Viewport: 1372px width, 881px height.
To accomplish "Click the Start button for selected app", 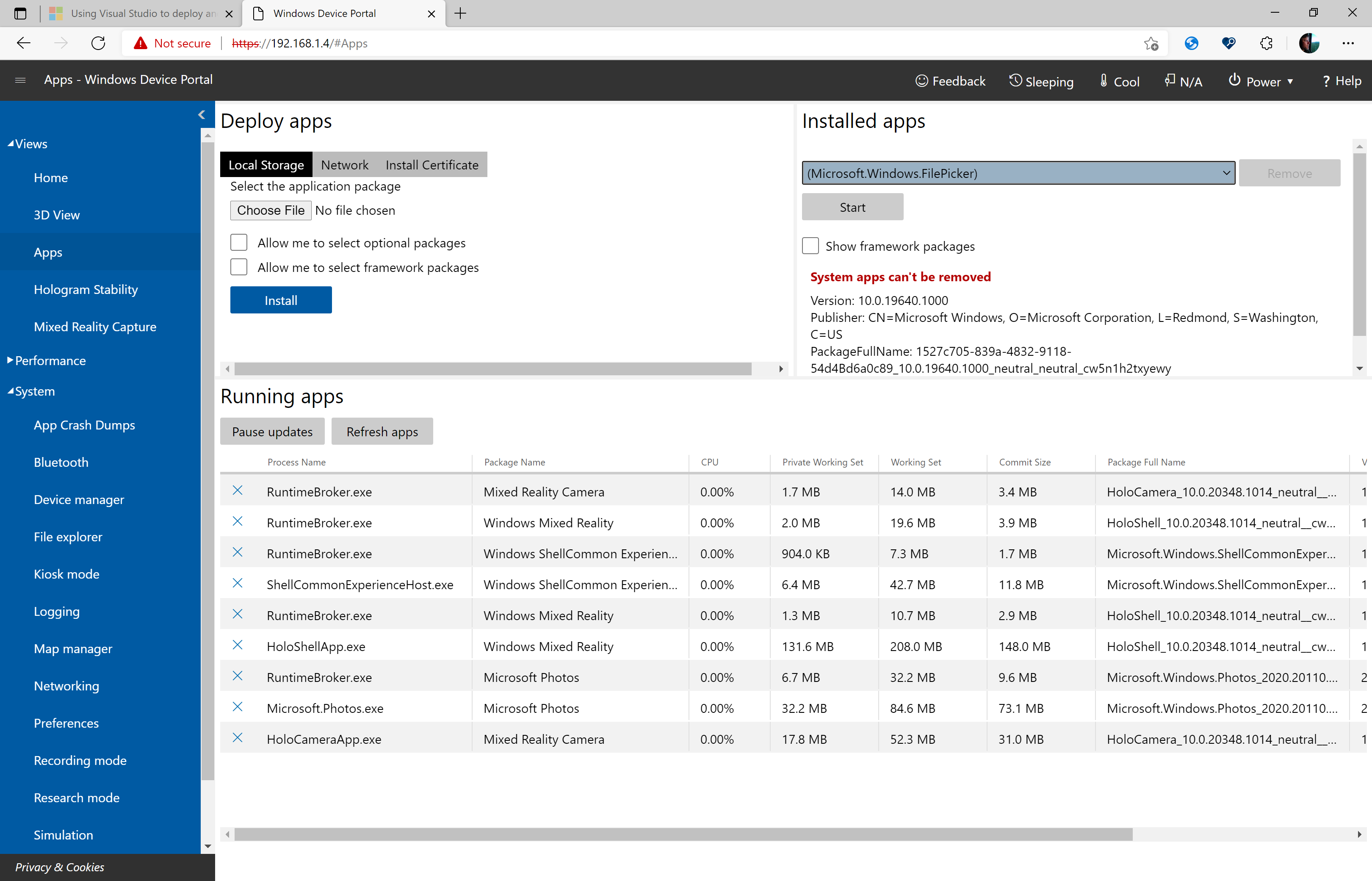I will [853, 207].
